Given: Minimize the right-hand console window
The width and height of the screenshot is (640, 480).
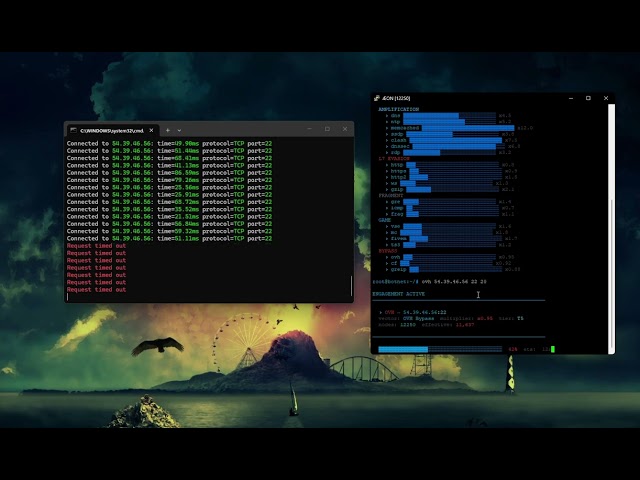Looking at the screenshot, I should point(571,98).
